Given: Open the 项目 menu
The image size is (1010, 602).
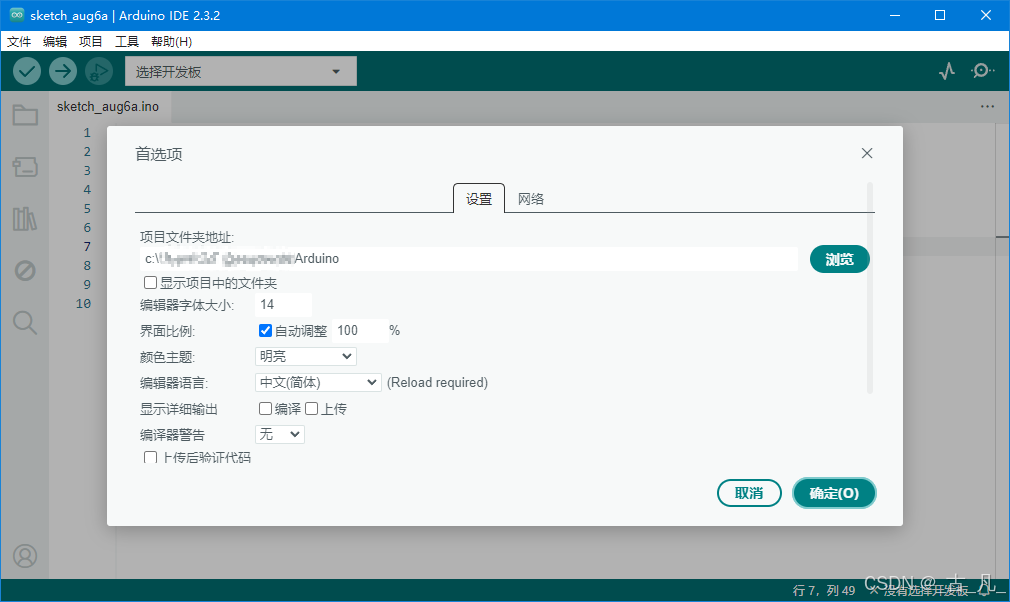Looking at the screenshot, I should [x=91, y=41].
